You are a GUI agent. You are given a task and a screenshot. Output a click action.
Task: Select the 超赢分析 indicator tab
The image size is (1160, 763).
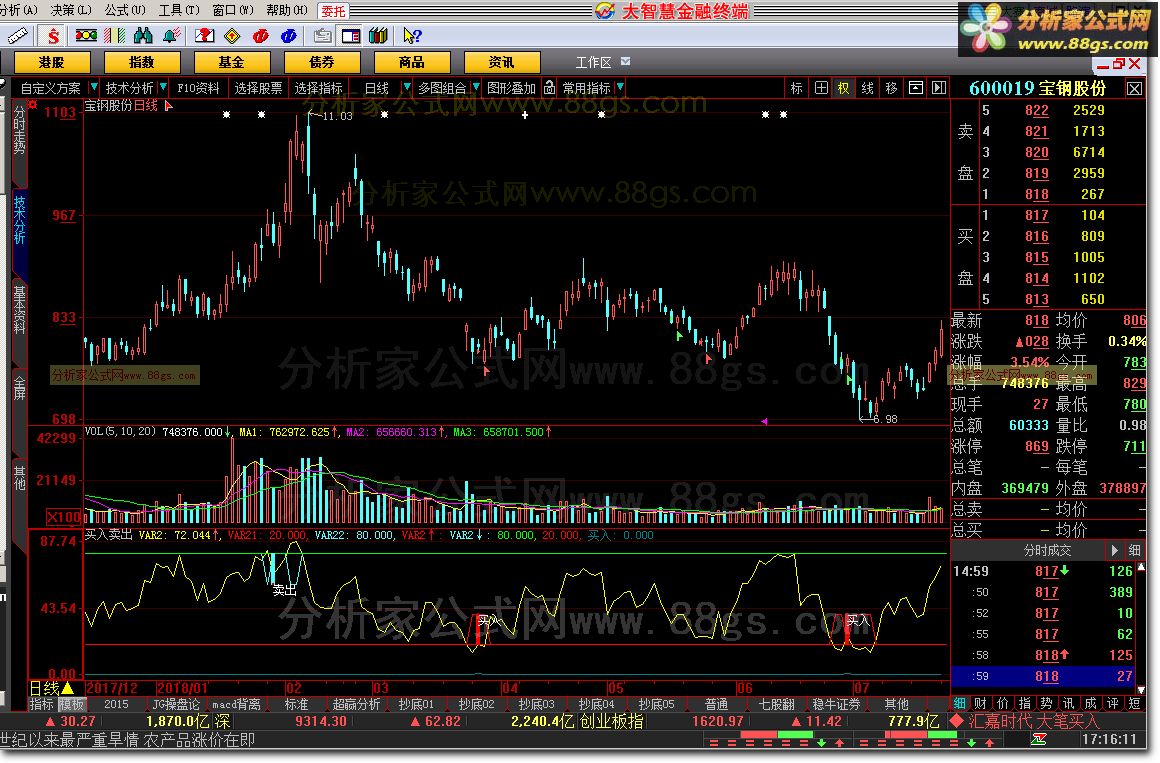pos(356,705)
